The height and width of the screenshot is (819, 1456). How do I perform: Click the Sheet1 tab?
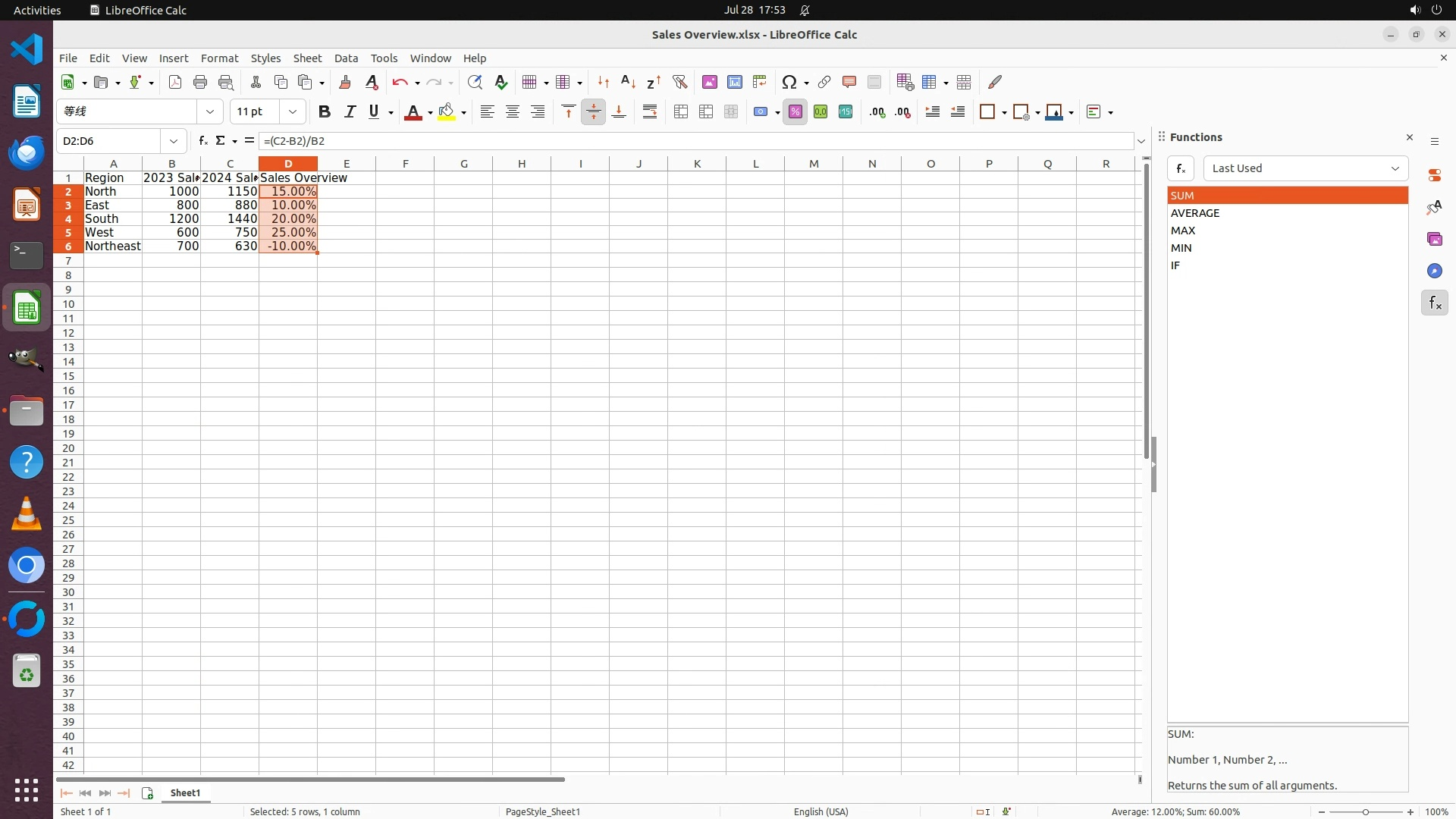pos(185,792)
